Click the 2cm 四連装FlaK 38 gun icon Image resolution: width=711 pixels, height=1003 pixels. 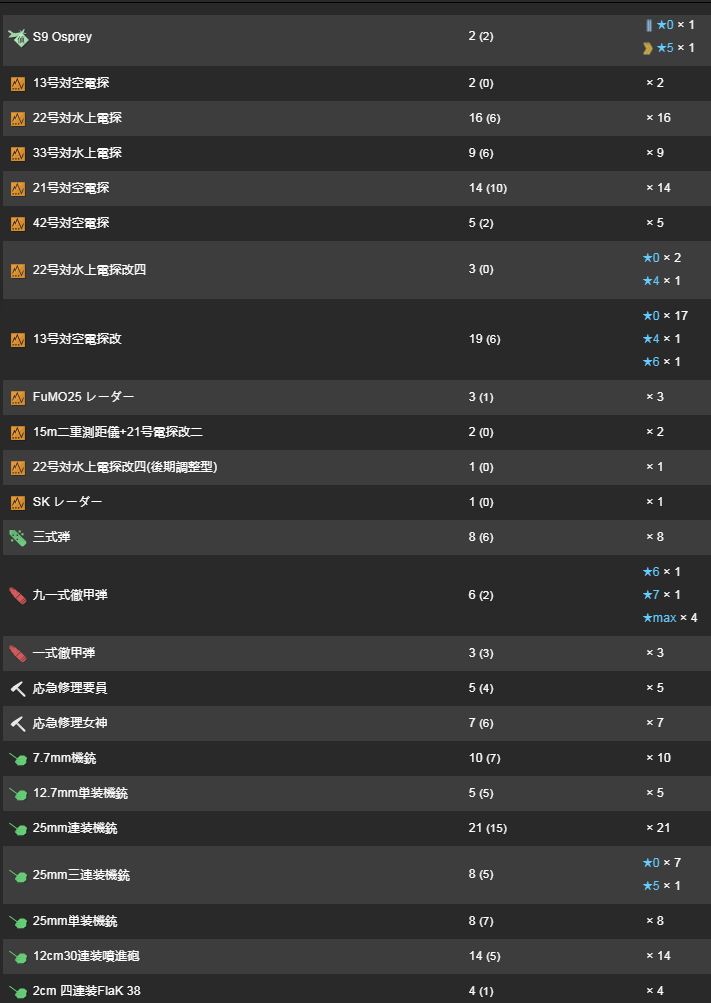pyautogui.click(x=18, y=992)
